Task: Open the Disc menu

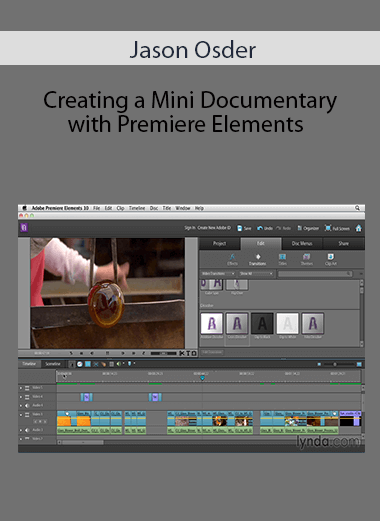Action: [154, 208]
